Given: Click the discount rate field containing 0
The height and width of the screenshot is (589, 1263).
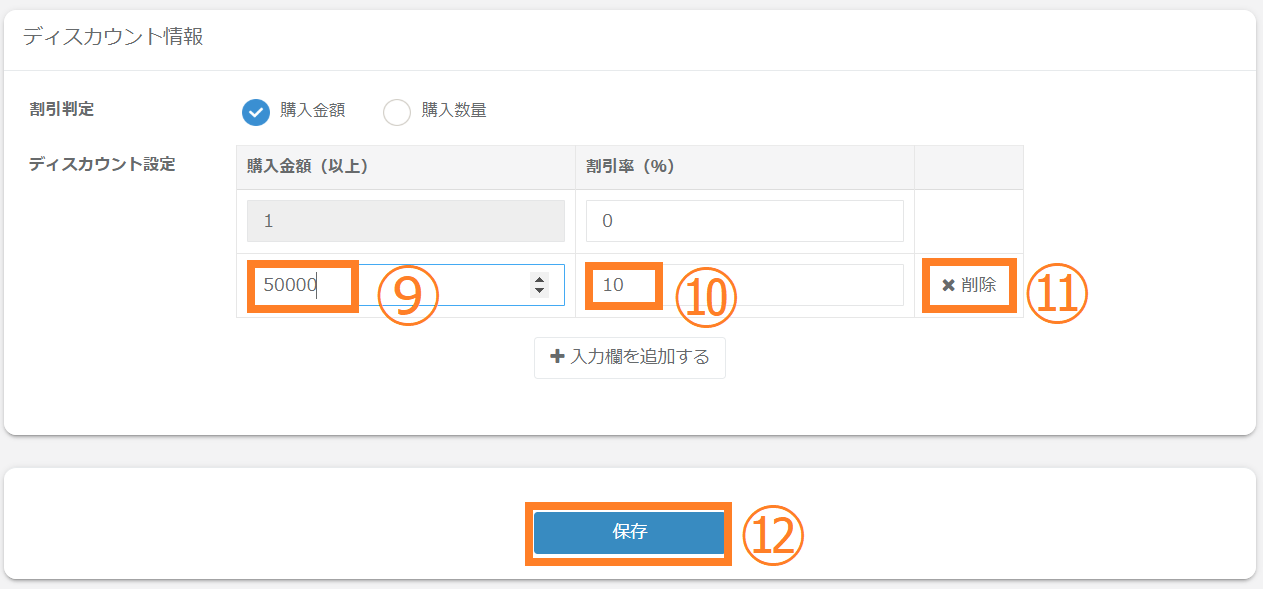Looking at the screenshot, I should click(x=744, y=221).
